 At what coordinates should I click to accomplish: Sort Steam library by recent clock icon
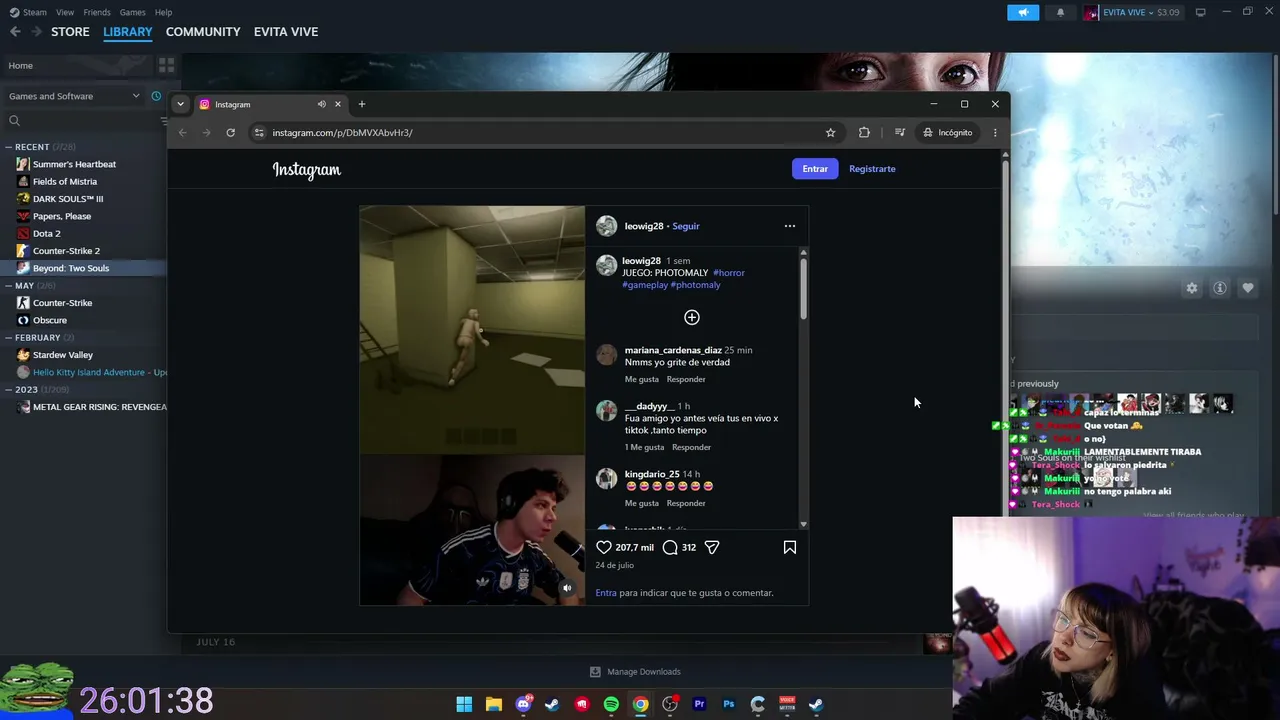click(156, 96)
